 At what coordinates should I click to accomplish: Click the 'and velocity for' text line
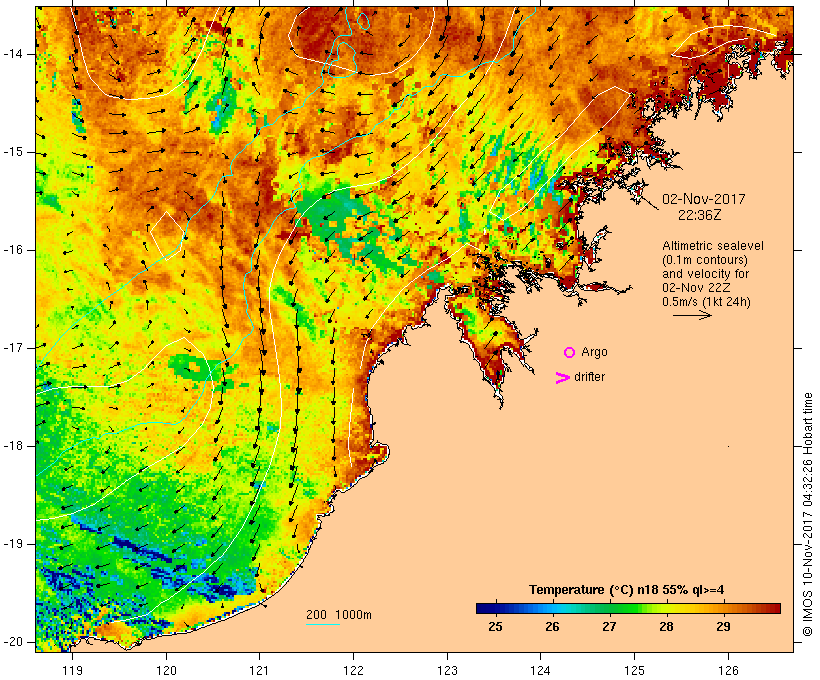click(705, 274)
